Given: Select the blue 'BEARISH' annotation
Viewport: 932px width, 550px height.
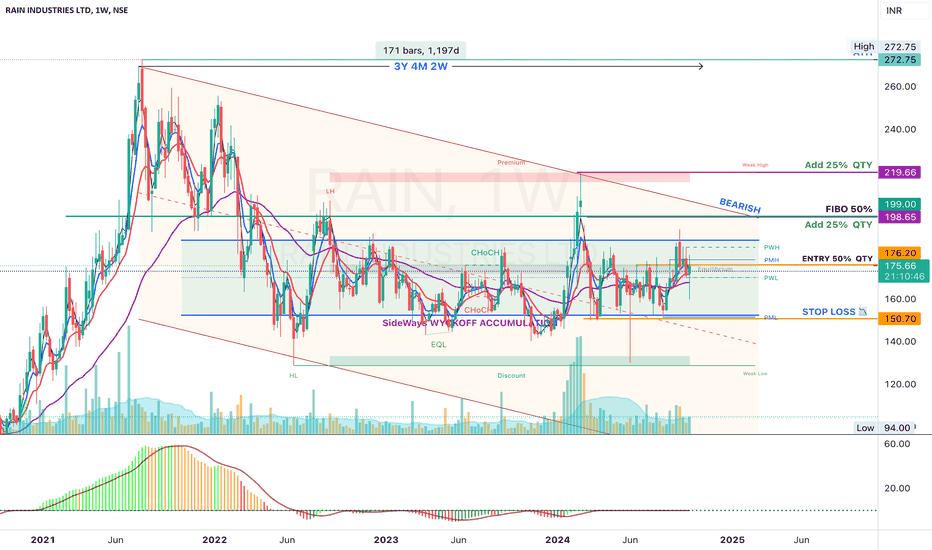Looking at the screenshot, I should 740,206.
